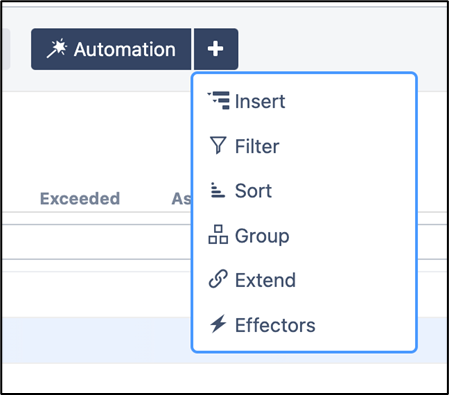Open the plus dropdown next to Automation

(x=216, y=49)
